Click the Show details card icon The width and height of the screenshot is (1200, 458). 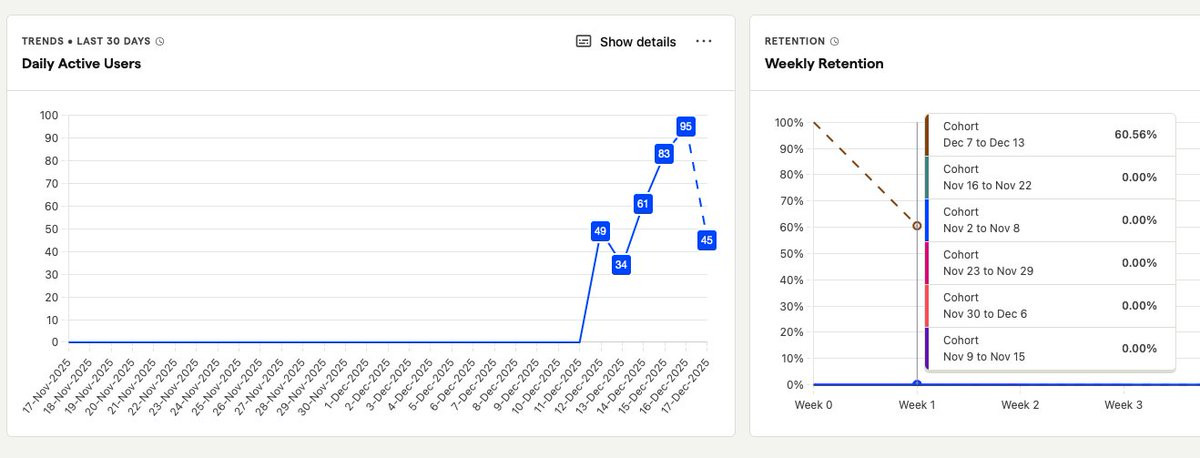click(584, 41)
